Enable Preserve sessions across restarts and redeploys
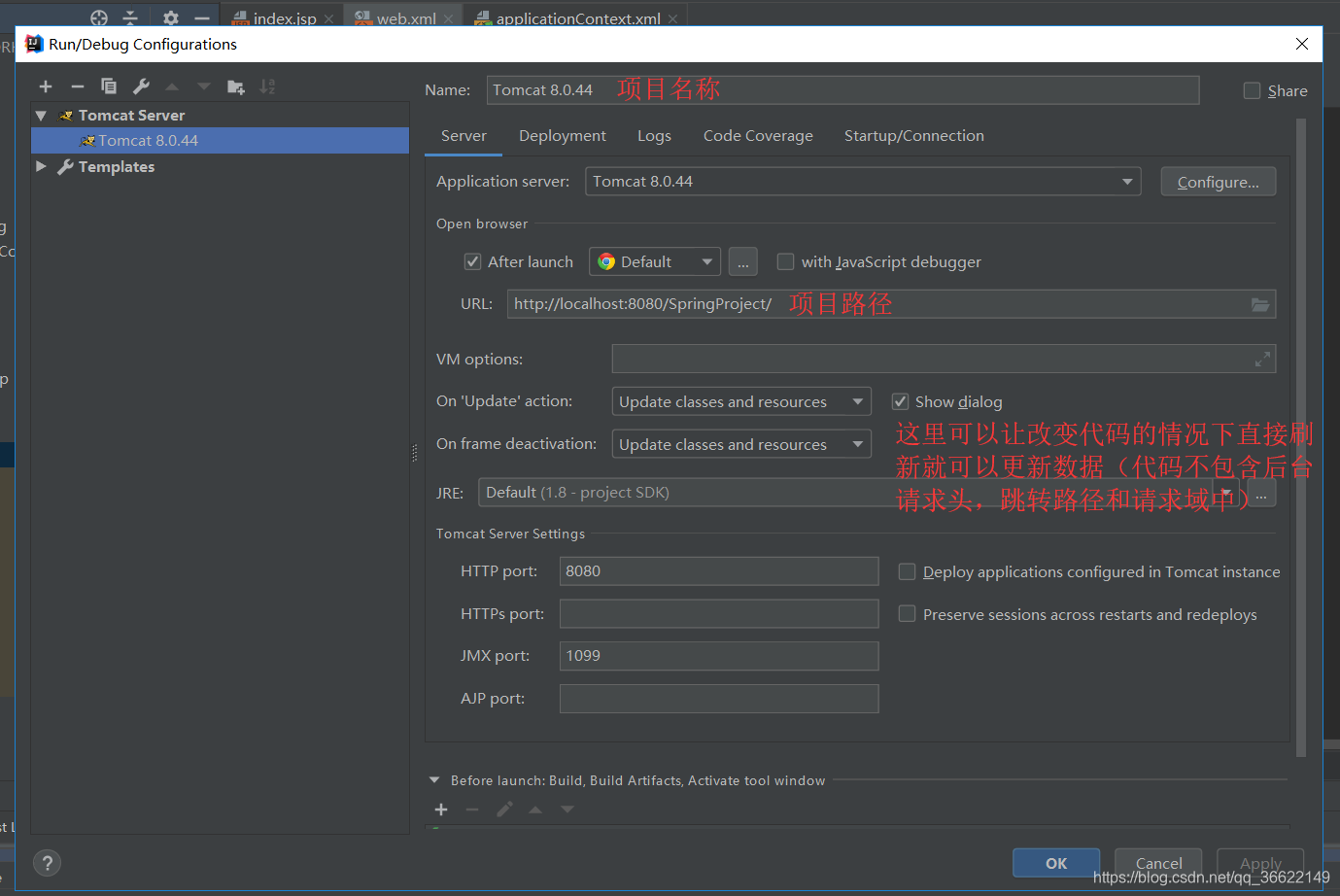Viewport: 1340px width, 896px height. point(907,614)
